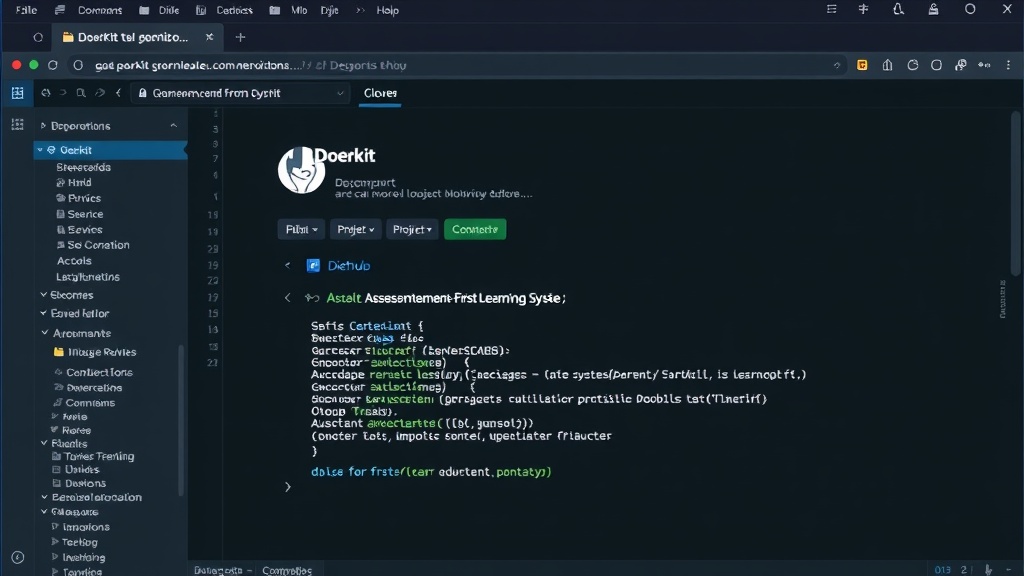Screen dimensions: 1024x576
Task: Select Dowercetions in sidebar
Action: pos(88,387)
